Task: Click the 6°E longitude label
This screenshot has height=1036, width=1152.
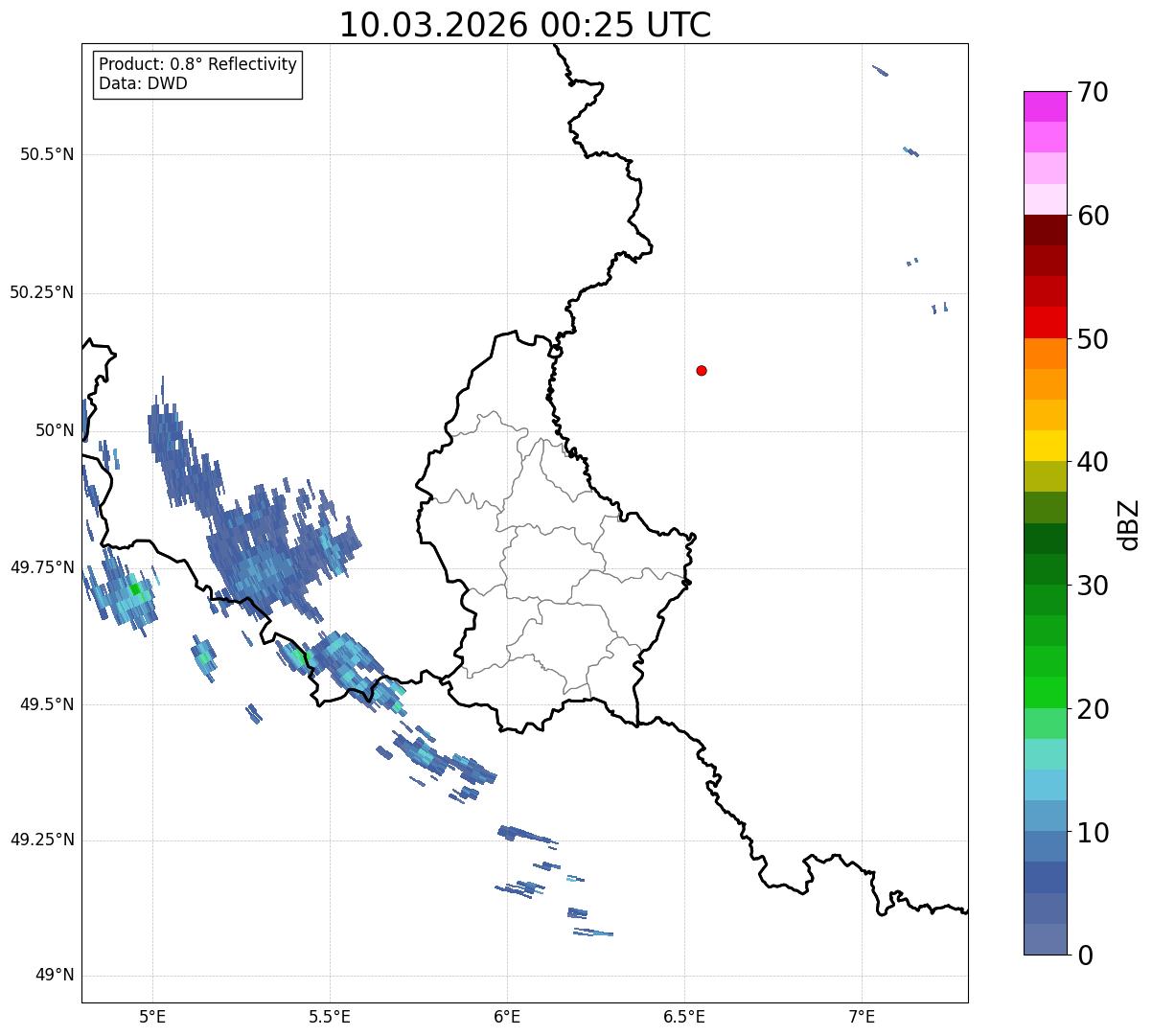Action: [x=507, y=1017]
